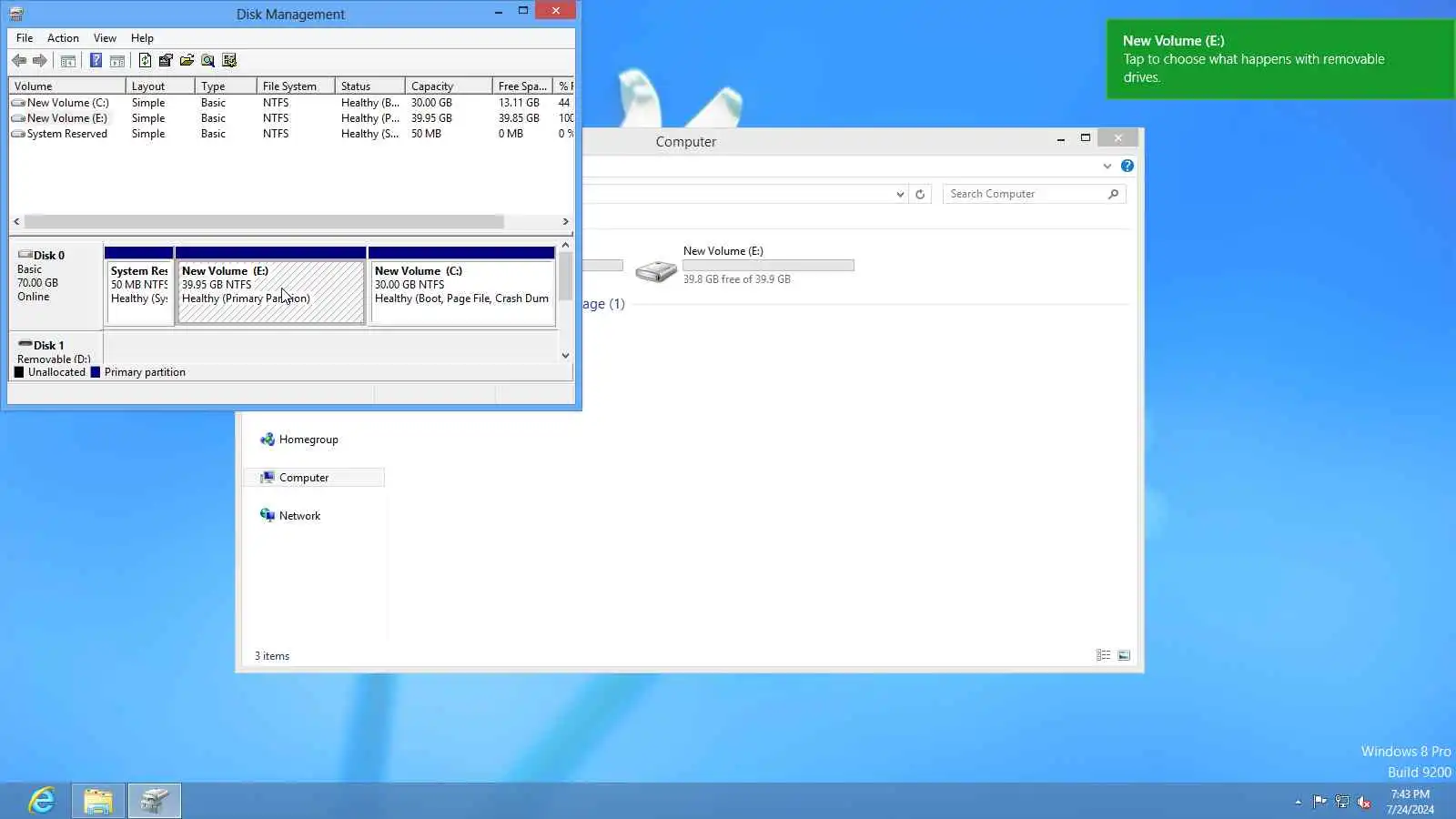Open the Help menu

142,38
